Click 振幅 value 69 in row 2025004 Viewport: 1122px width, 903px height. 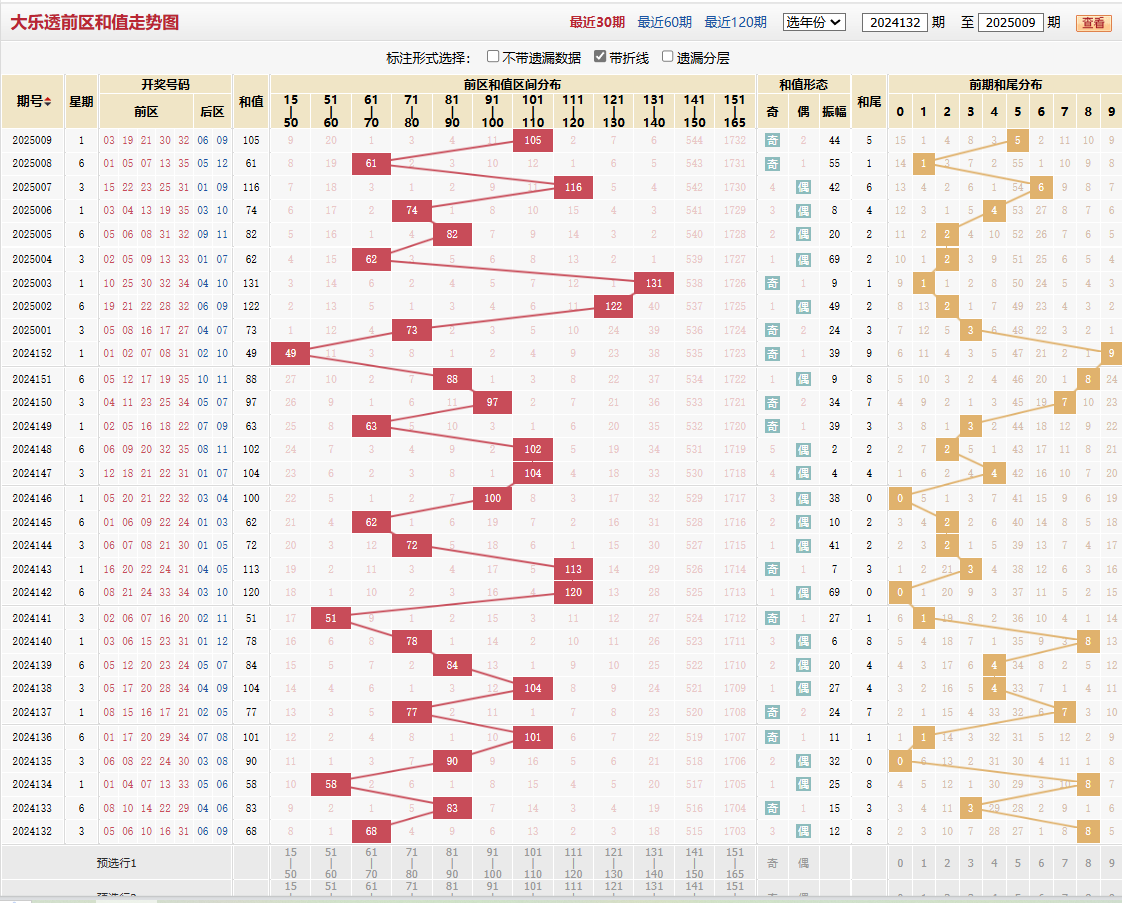pos(834,259)
